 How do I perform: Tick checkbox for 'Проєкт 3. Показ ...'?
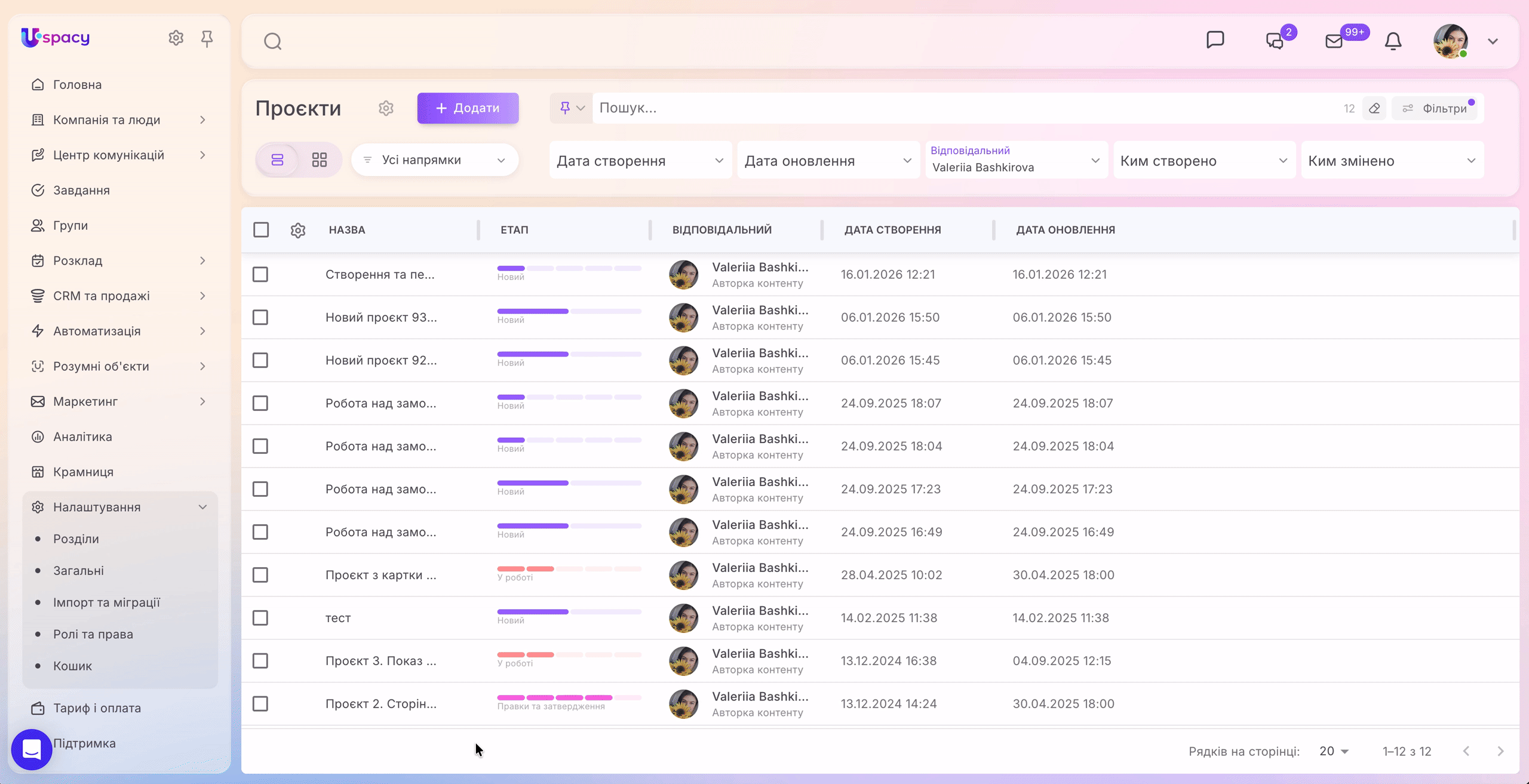point(260,661)
